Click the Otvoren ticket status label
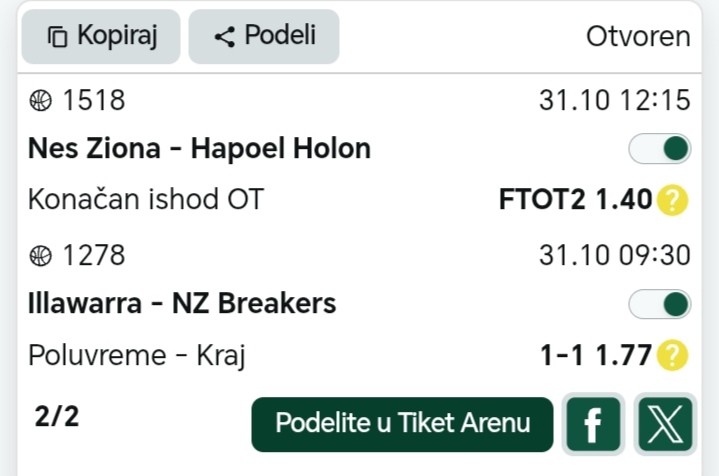 [x=638, y=37]
